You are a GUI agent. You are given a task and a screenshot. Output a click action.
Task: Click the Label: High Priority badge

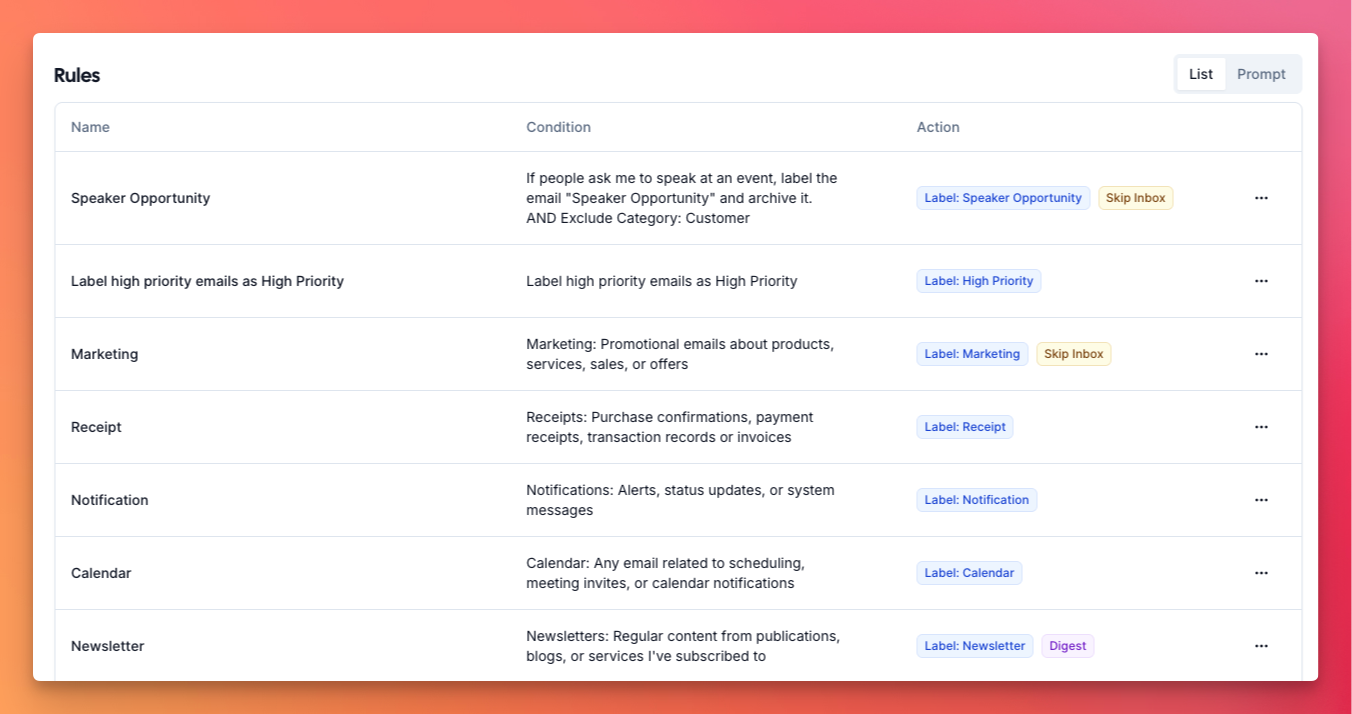[x=979, y=281]
